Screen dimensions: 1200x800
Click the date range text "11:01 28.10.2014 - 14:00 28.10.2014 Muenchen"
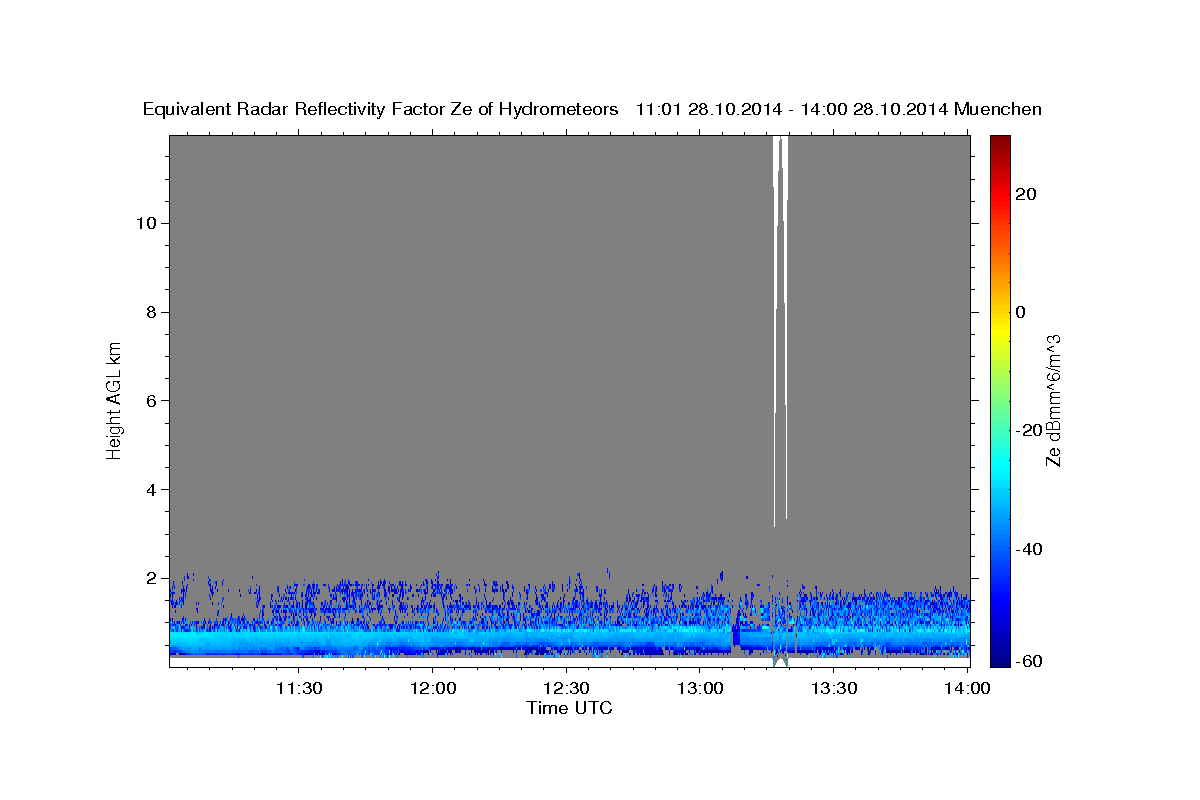coord(839,109)
